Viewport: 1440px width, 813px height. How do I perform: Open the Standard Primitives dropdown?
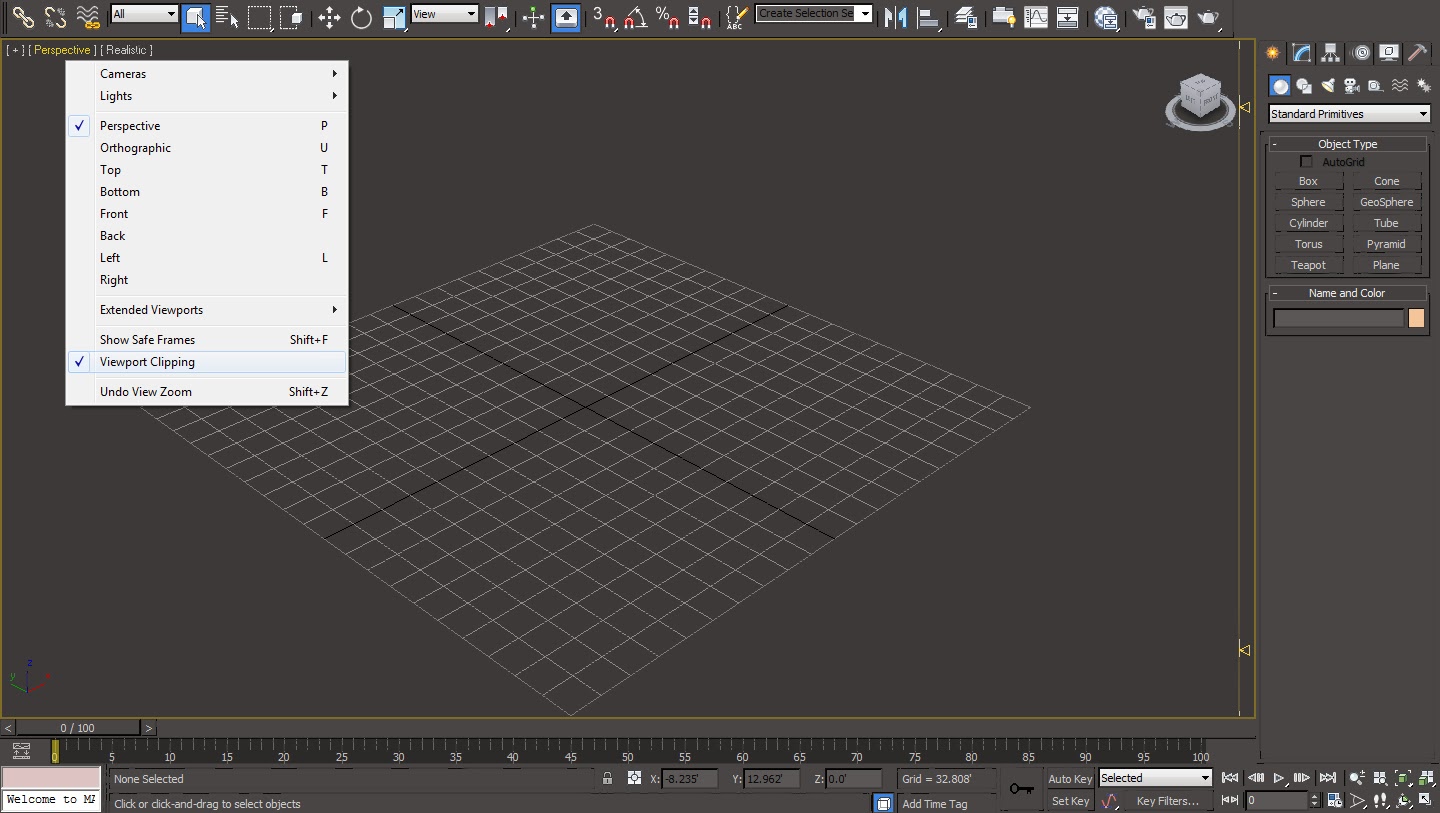click(x=1348, y=114)
